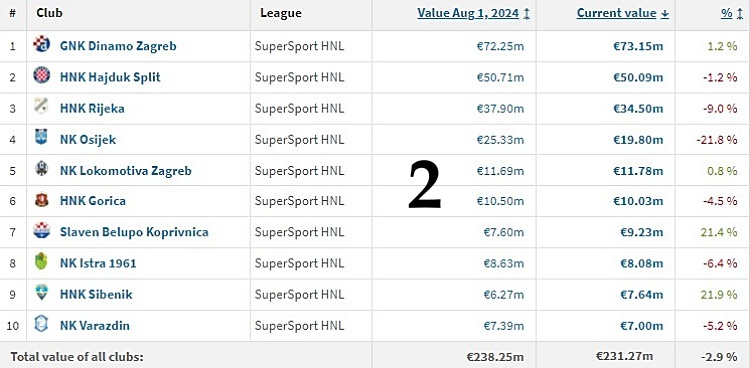
Task: Click HNK Sibenik's €7.64m current value
Action: click(641, 295)
